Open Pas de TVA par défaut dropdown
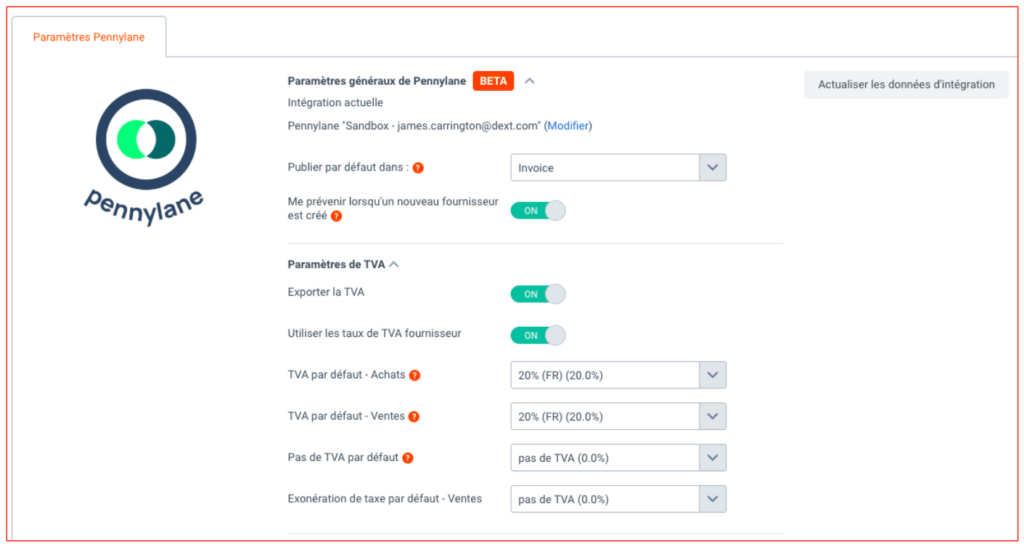1024x549 pixels. point(618,458)
